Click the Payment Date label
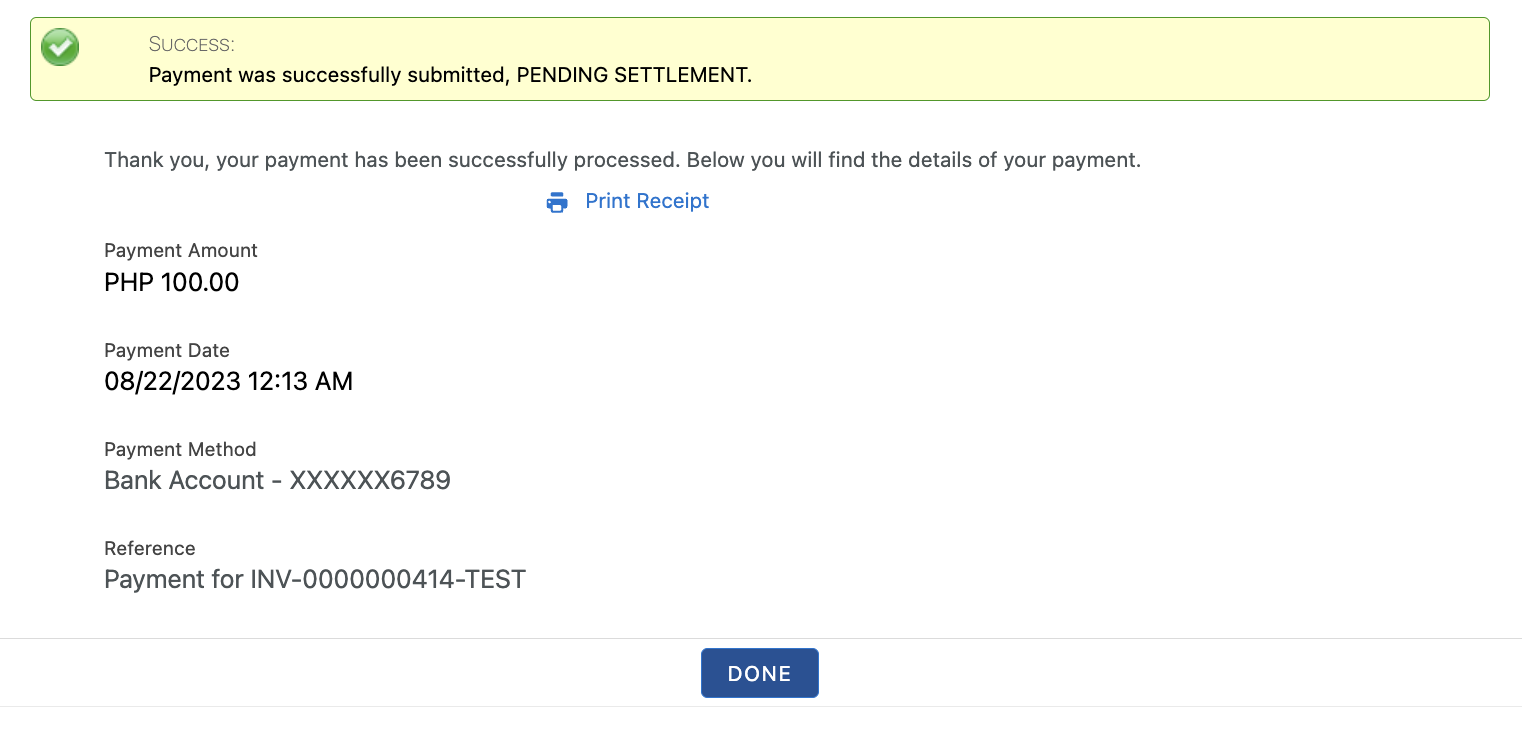The width and height of the screenshot is (1522, 729). [x=167, y=350]
